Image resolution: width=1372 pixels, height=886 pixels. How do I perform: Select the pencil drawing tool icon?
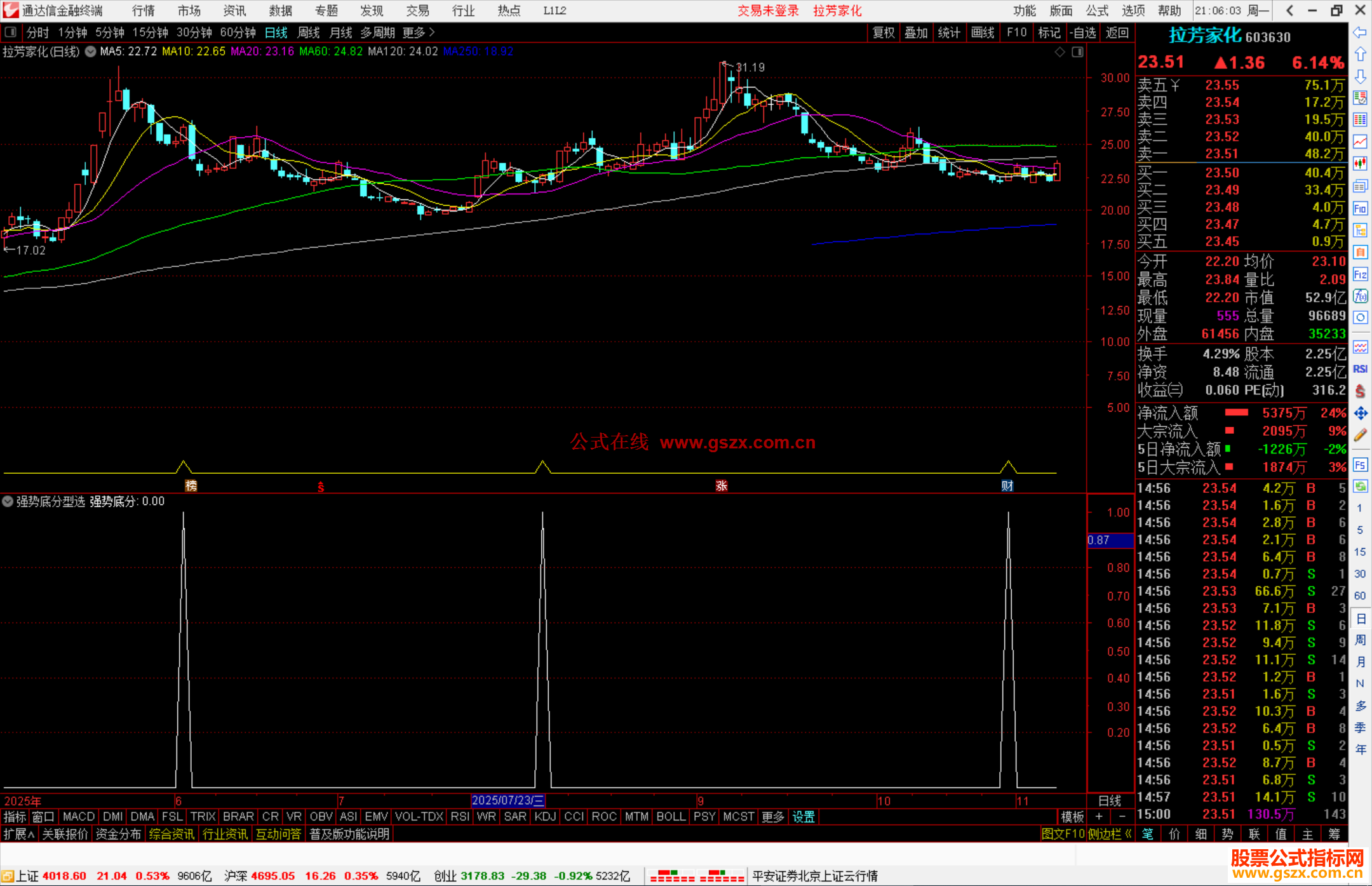pyautogui.click(x=1360, y=436)
